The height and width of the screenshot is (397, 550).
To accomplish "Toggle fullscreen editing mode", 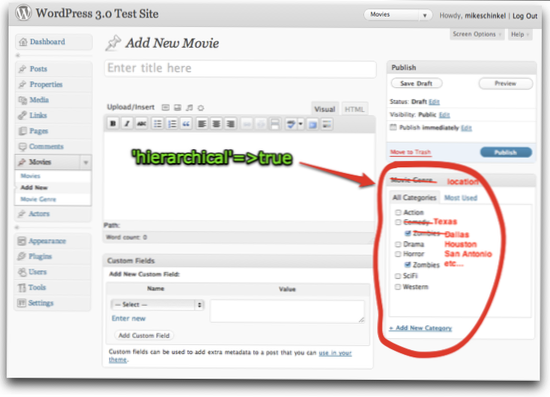I will pyautogui.click(x=313, y=124).
